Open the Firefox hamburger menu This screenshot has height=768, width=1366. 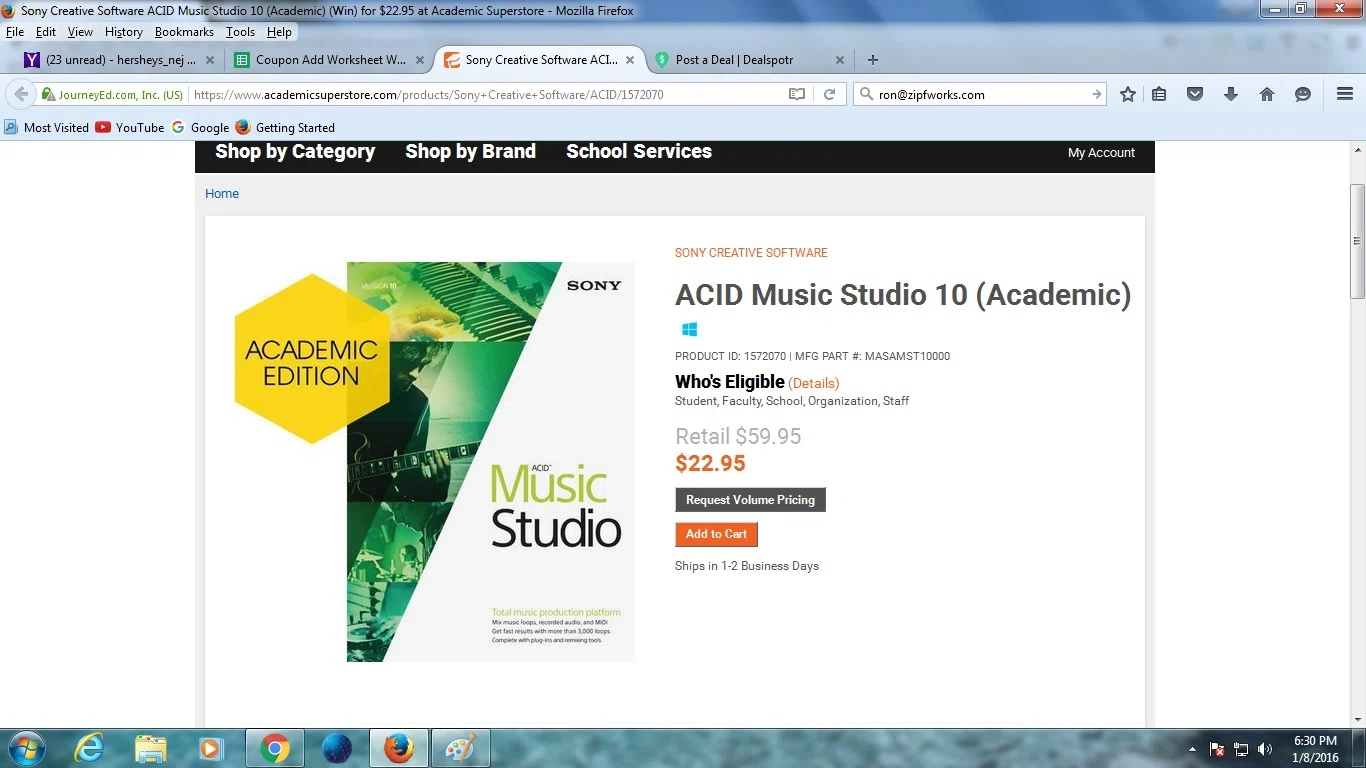click(1345, 94)
